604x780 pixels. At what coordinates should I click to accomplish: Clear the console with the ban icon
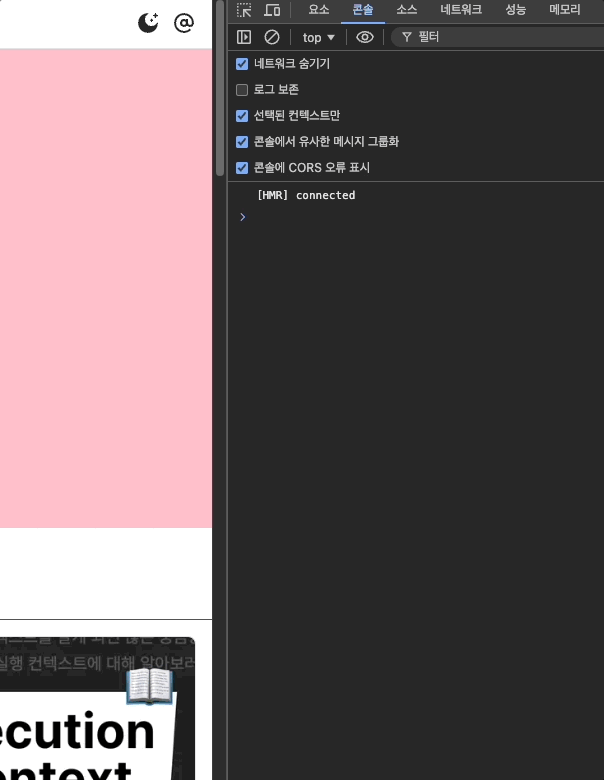coord(272,37)
